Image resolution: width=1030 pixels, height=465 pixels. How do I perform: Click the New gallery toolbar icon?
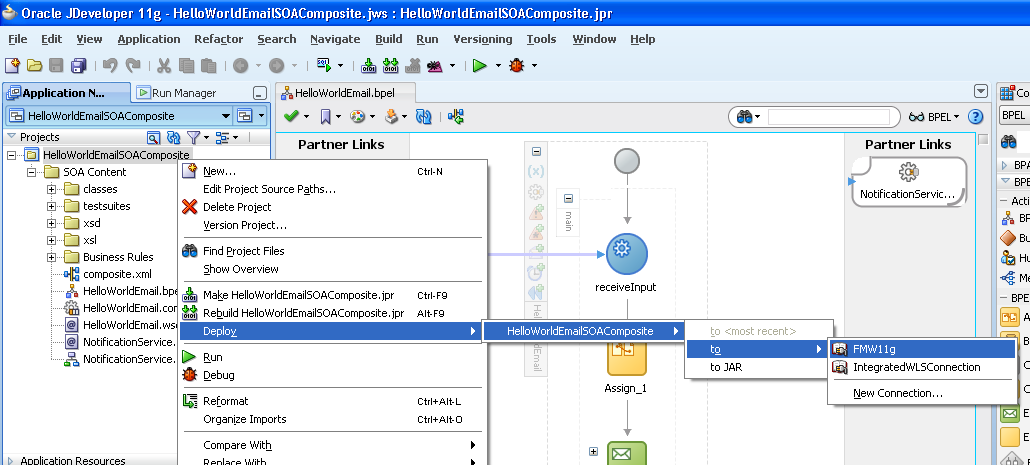[x=13, y=66]
